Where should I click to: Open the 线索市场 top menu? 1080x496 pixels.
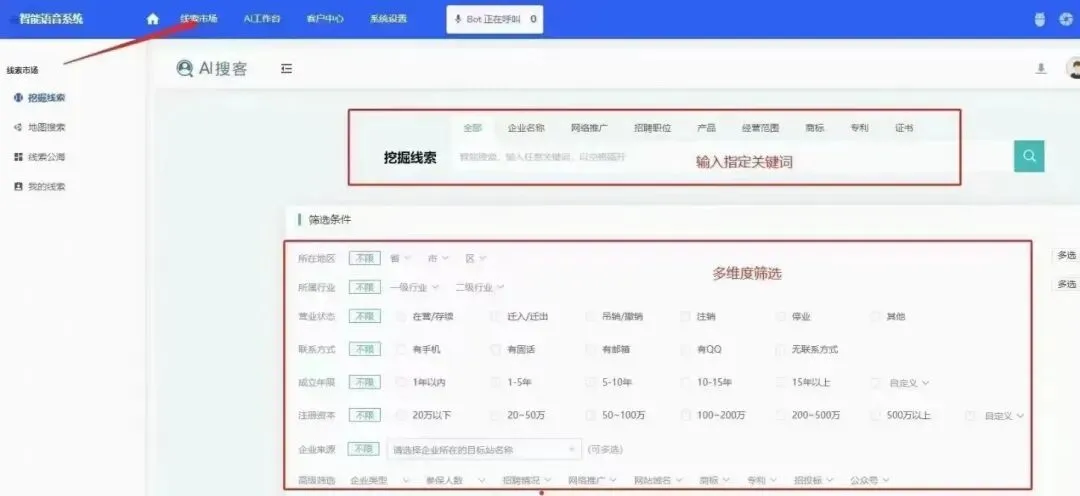coord(199,19)
